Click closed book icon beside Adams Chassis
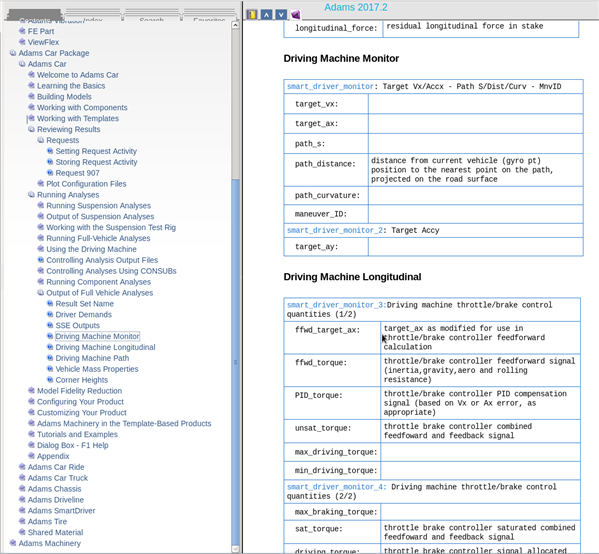The image size is (599, 554). click(x=22, y=489)
